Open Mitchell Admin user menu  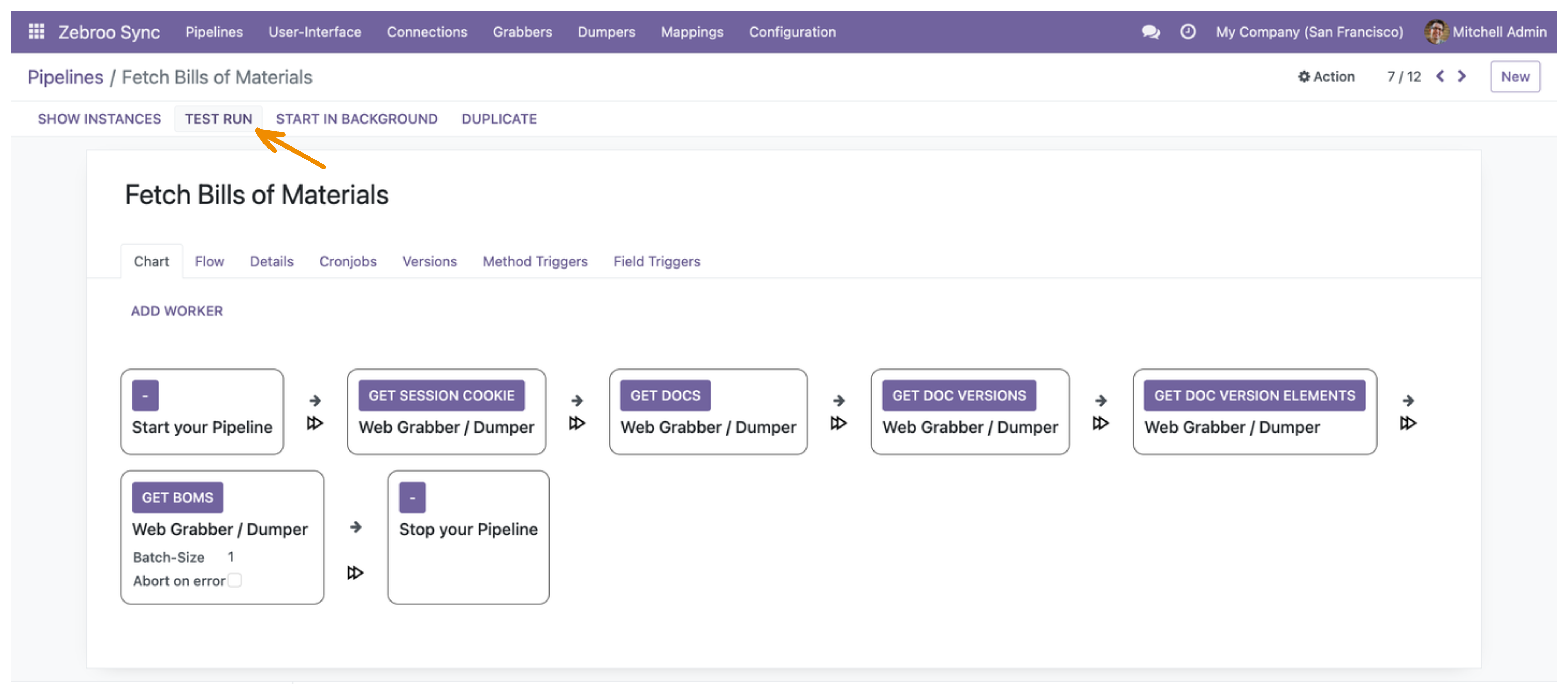tap(1485, 32)
